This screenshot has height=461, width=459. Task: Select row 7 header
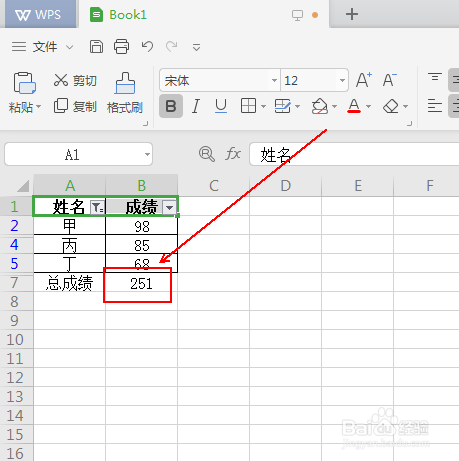[x=16, y=283]
